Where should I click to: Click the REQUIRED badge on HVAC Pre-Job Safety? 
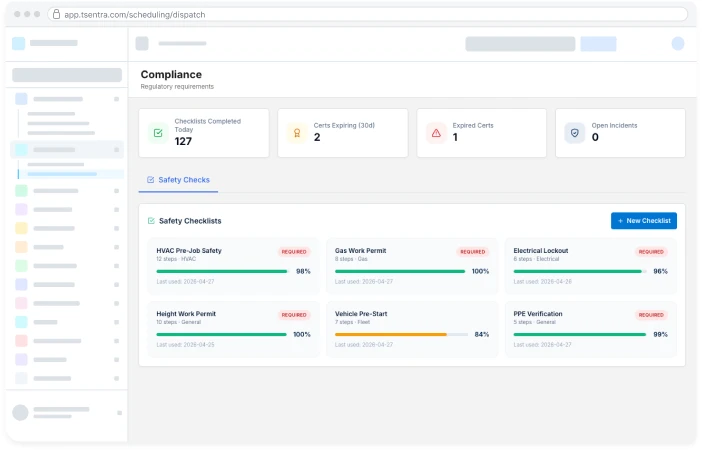294,252
